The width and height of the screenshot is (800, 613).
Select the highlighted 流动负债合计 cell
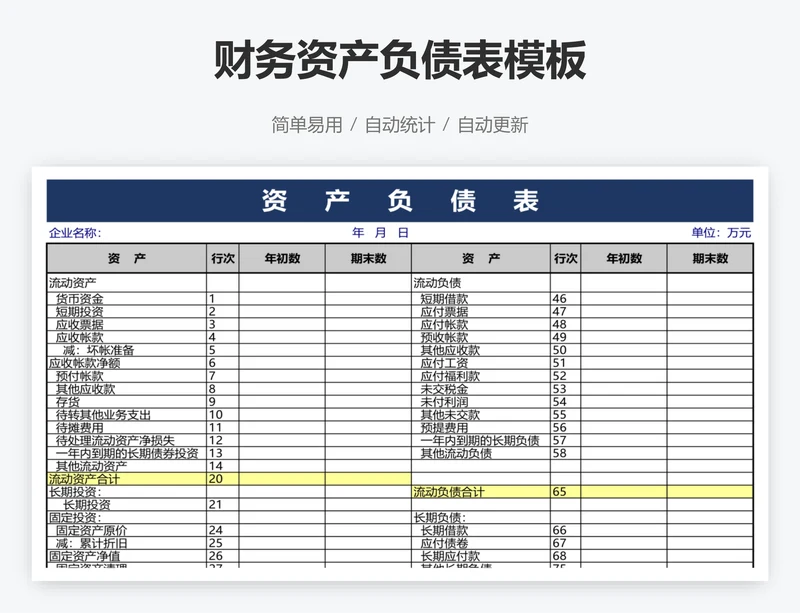(481, 492)
